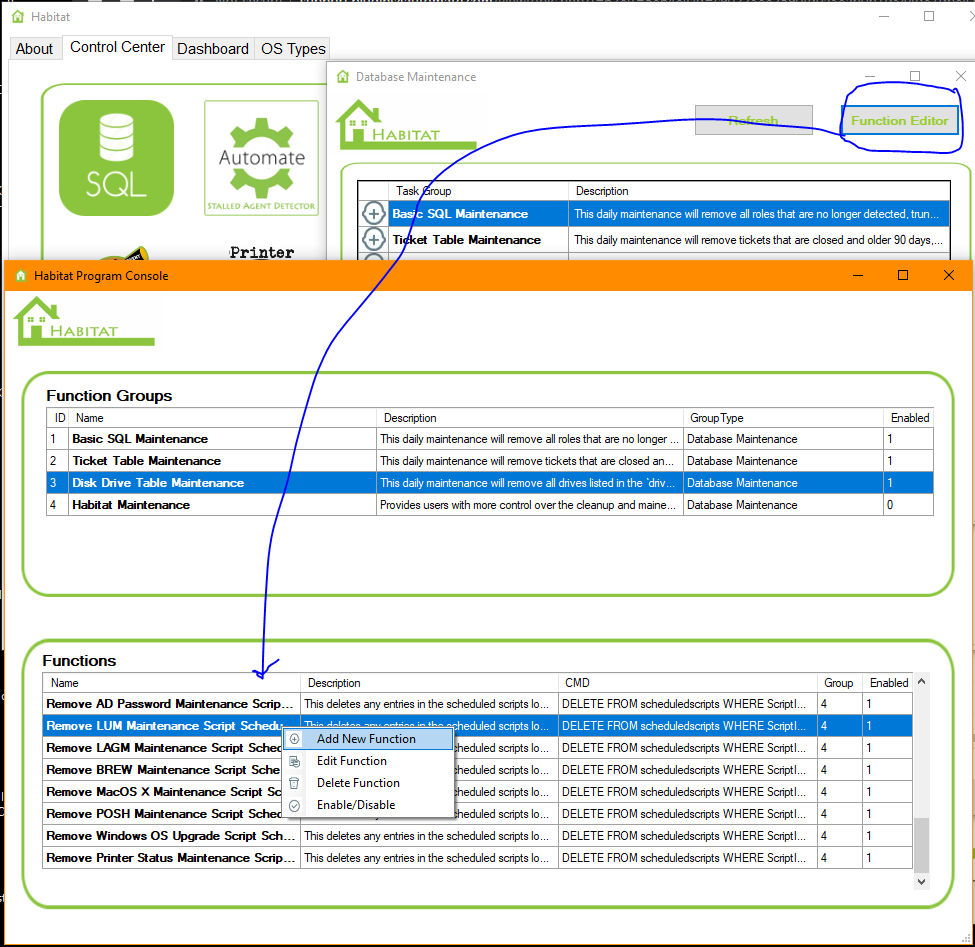
Task: Click the plus icon beside Add New Function
Action: click(x=295, y=739)
